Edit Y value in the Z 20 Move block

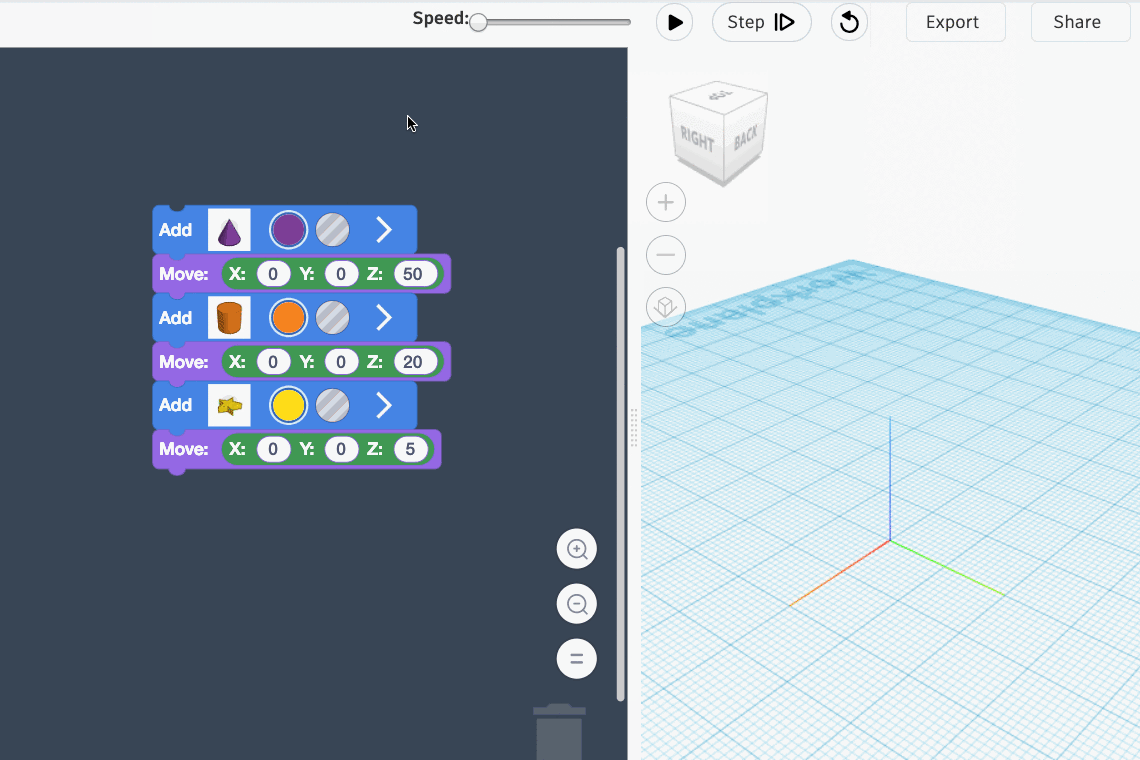click(x=341, y=362)
